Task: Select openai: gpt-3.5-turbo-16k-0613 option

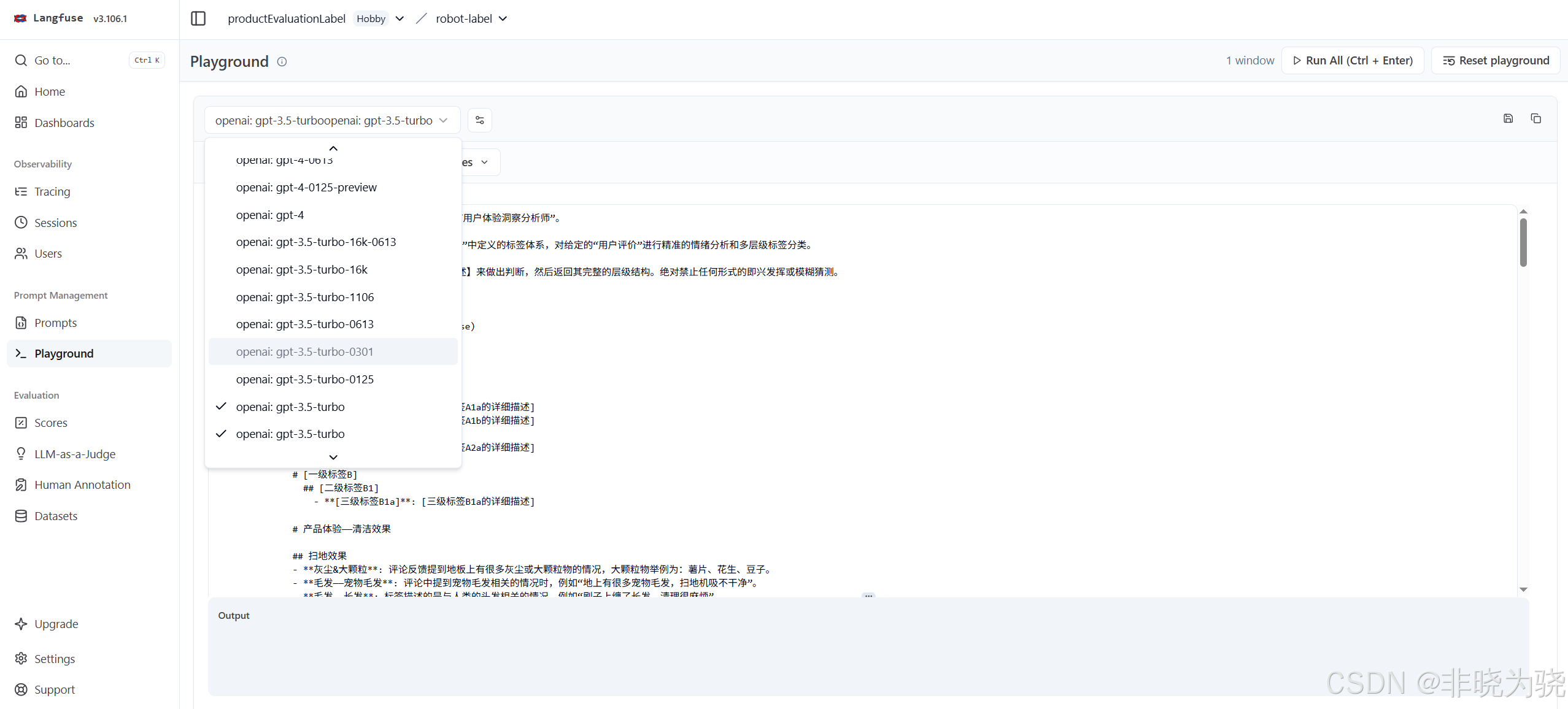Action: click(333, 242)
